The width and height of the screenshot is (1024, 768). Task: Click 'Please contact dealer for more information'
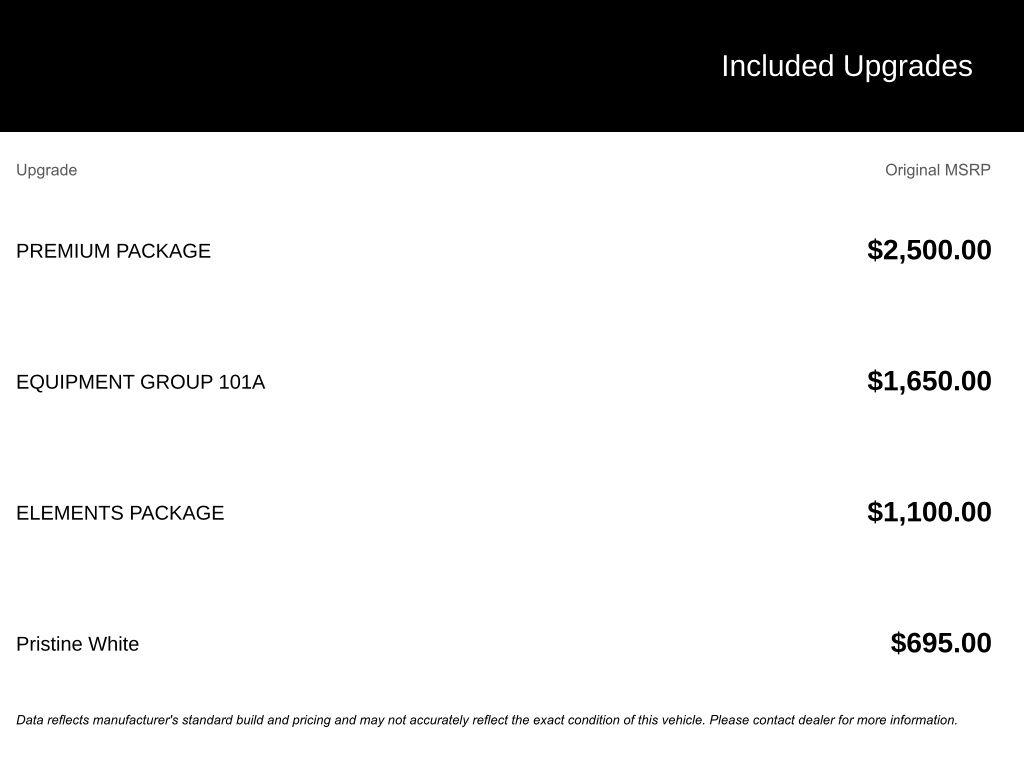833,720
